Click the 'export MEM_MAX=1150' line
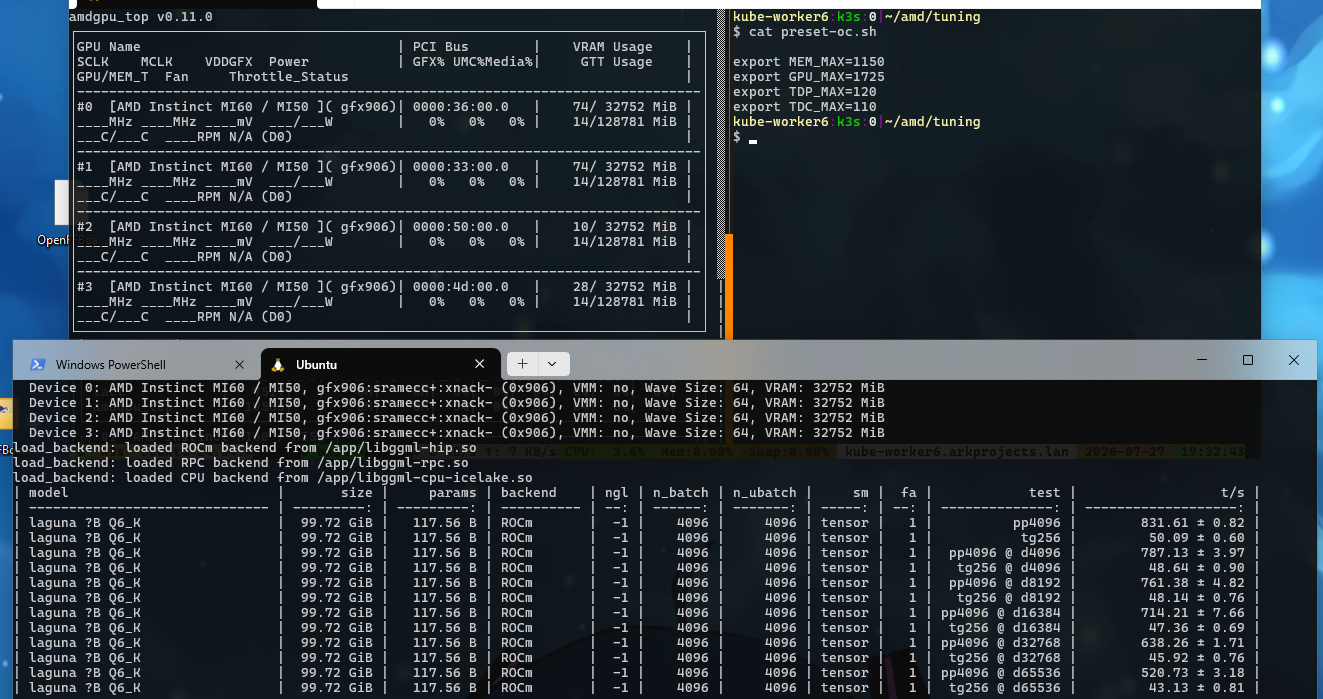This screenshot has height=699, width=1323. pos(809,62)
